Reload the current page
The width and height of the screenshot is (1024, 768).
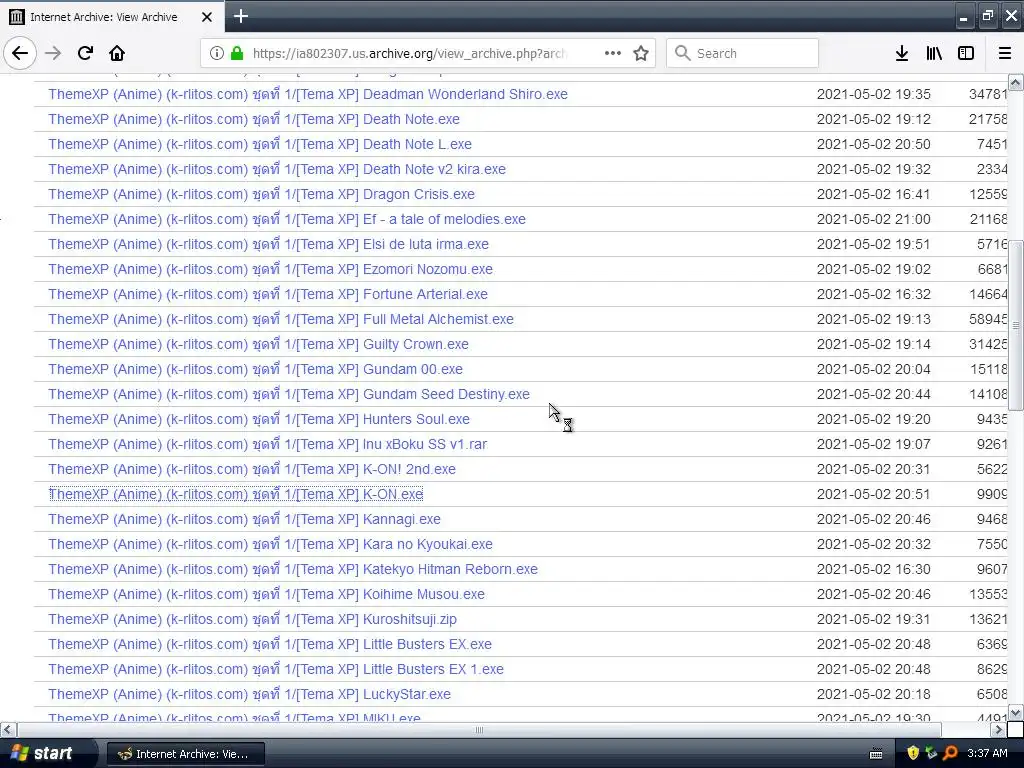click(x=85, y=53)
